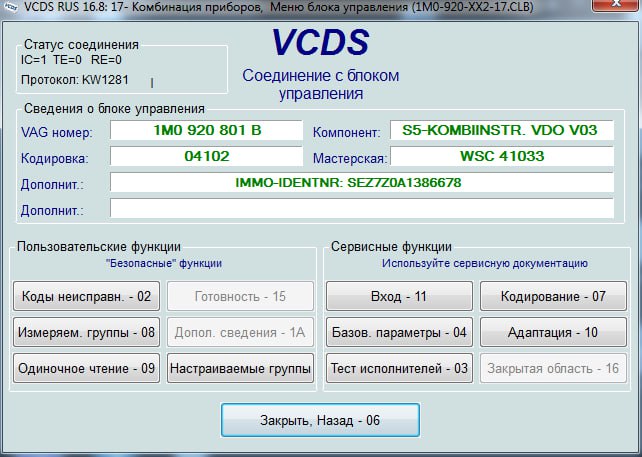
Task: Click the large VCDS logo heading
Action: (320, 42)
